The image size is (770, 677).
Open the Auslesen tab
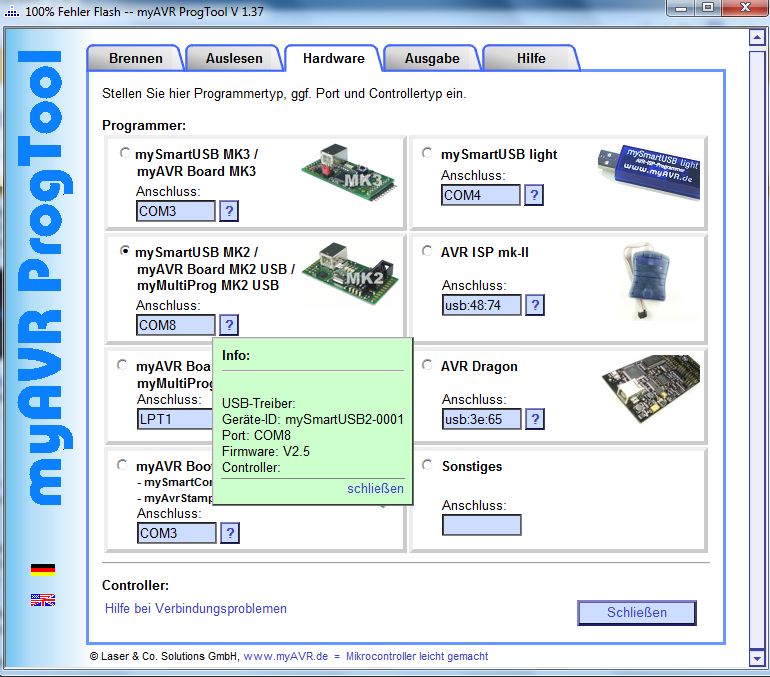click(x=234, y=58)
